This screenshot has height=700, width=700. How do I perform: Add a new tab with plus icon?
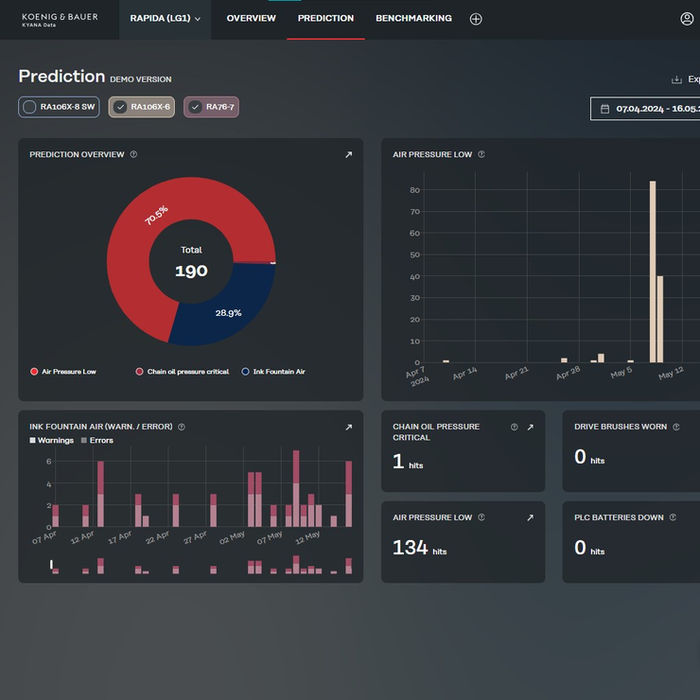476,19
